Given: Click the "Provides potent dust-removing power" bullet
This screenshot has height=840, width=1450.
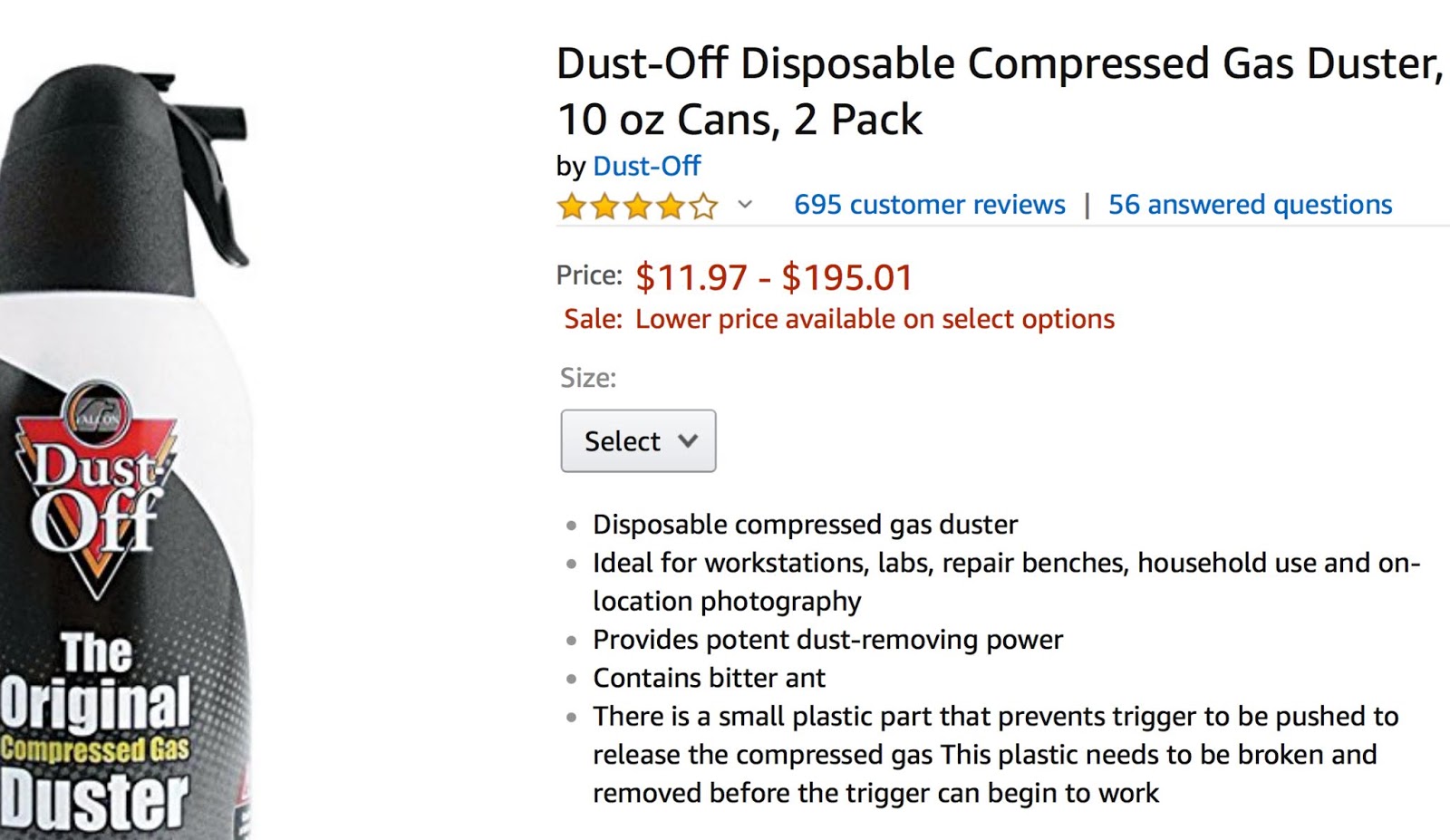Looking at the screenshot, I should click(x=827, y=640).
